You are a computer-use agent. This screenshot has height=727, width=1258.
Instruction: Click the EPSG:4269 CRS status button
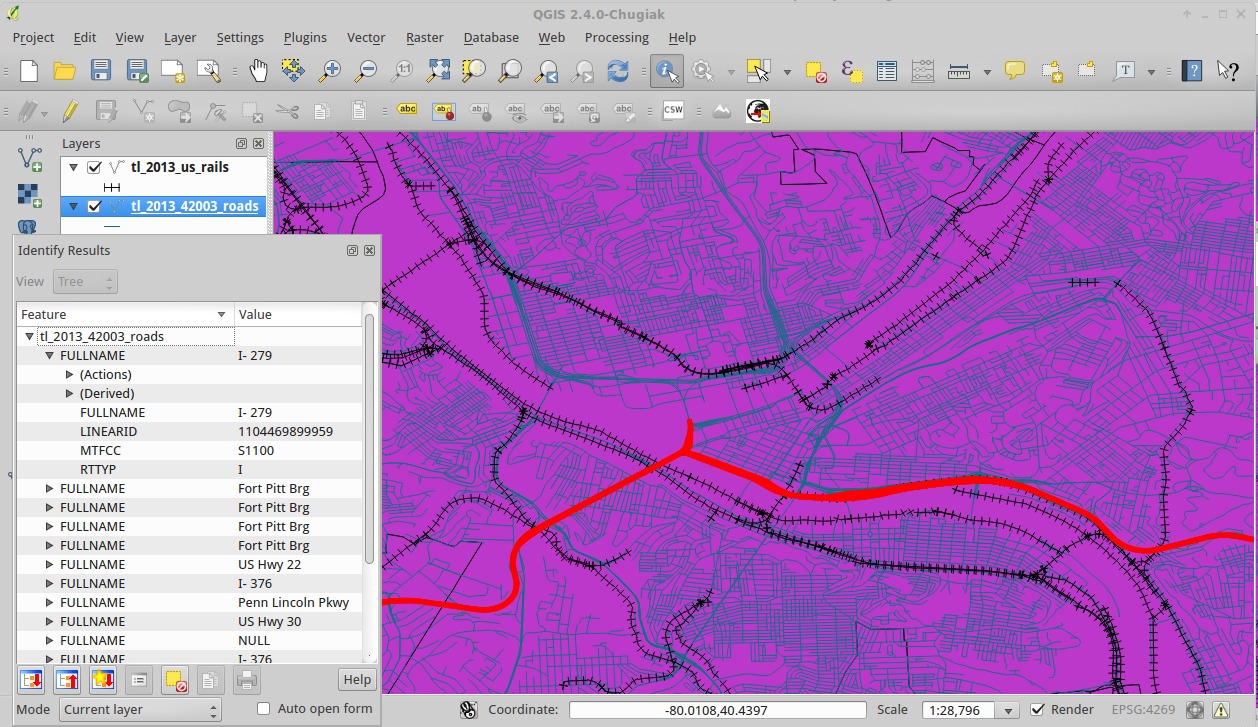1142,710
